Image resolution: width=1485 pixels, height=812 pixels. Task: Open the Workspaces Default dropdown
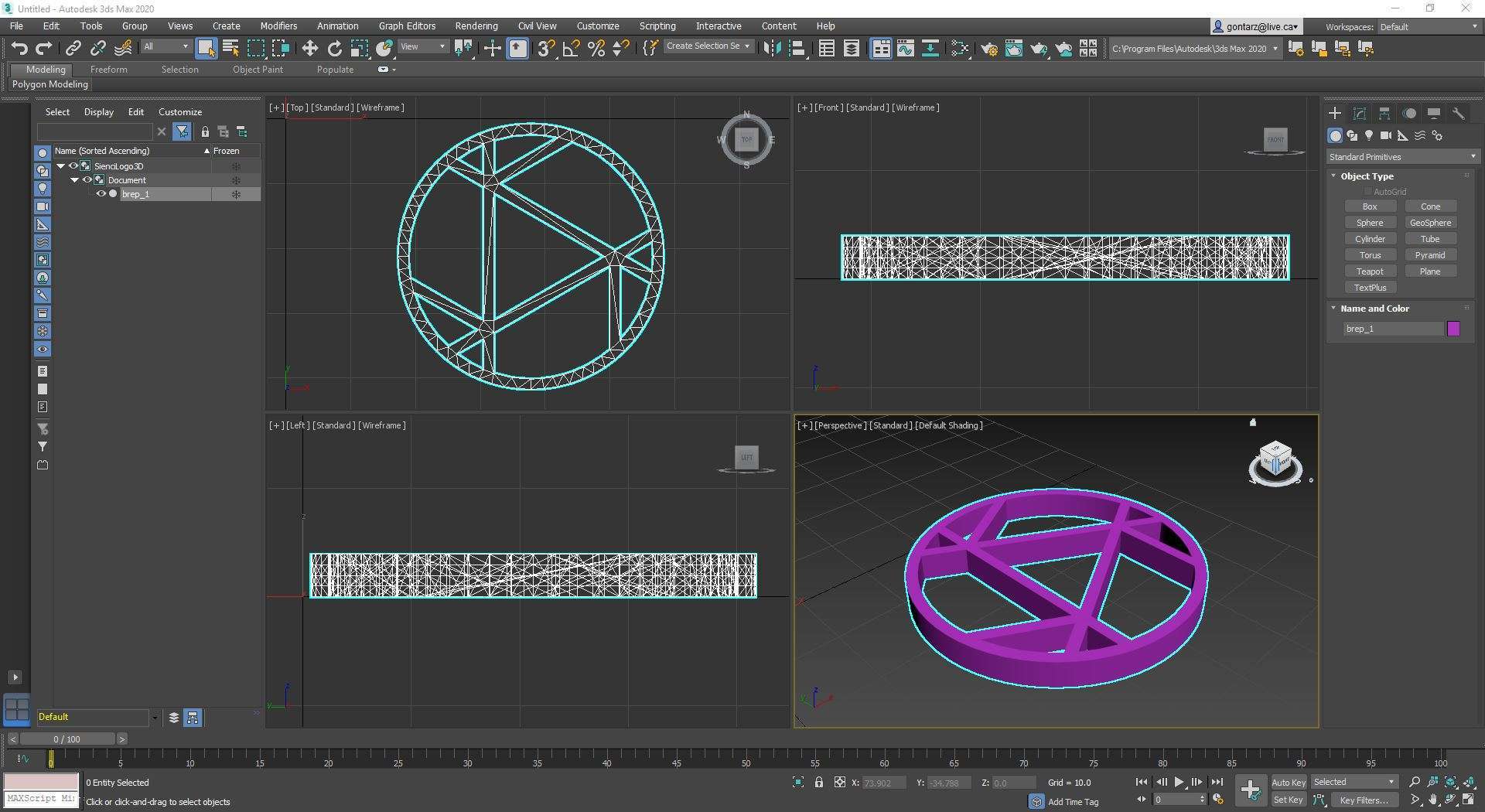coord(1429,27)
